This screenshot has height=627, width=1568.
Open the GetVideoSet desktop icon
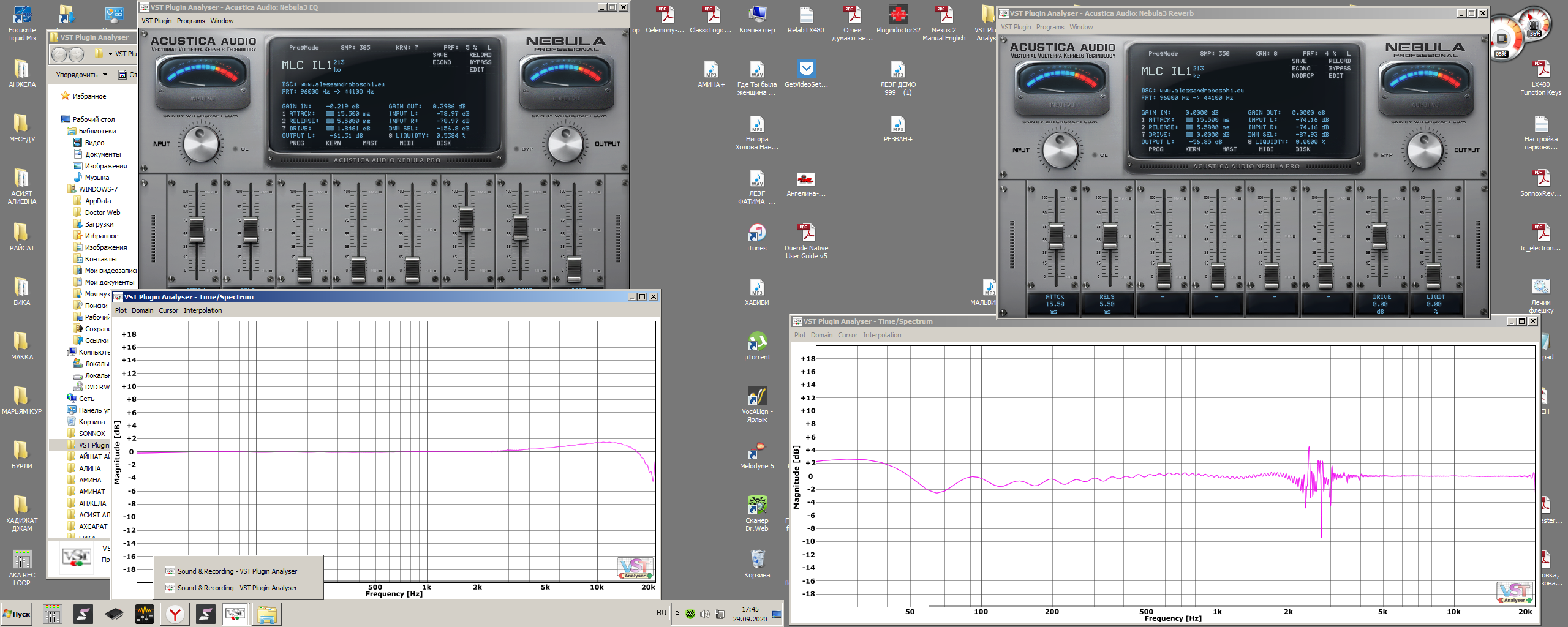point(806,73)
